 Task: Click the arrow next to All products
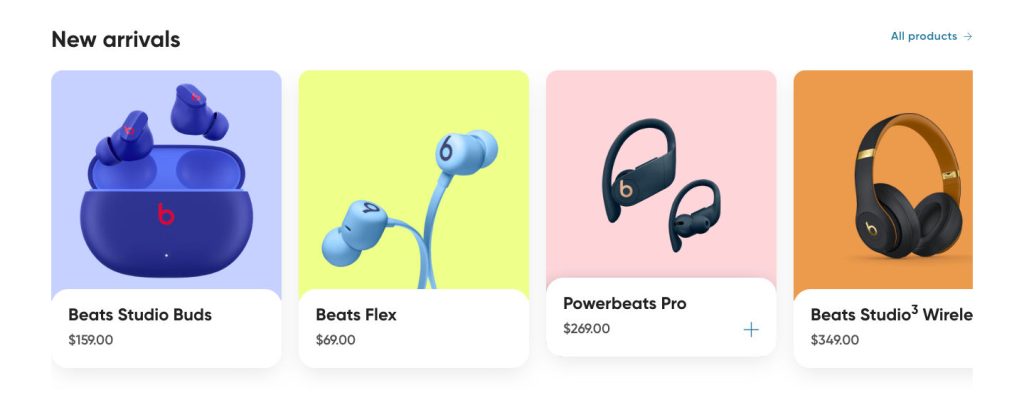(968, 37)
